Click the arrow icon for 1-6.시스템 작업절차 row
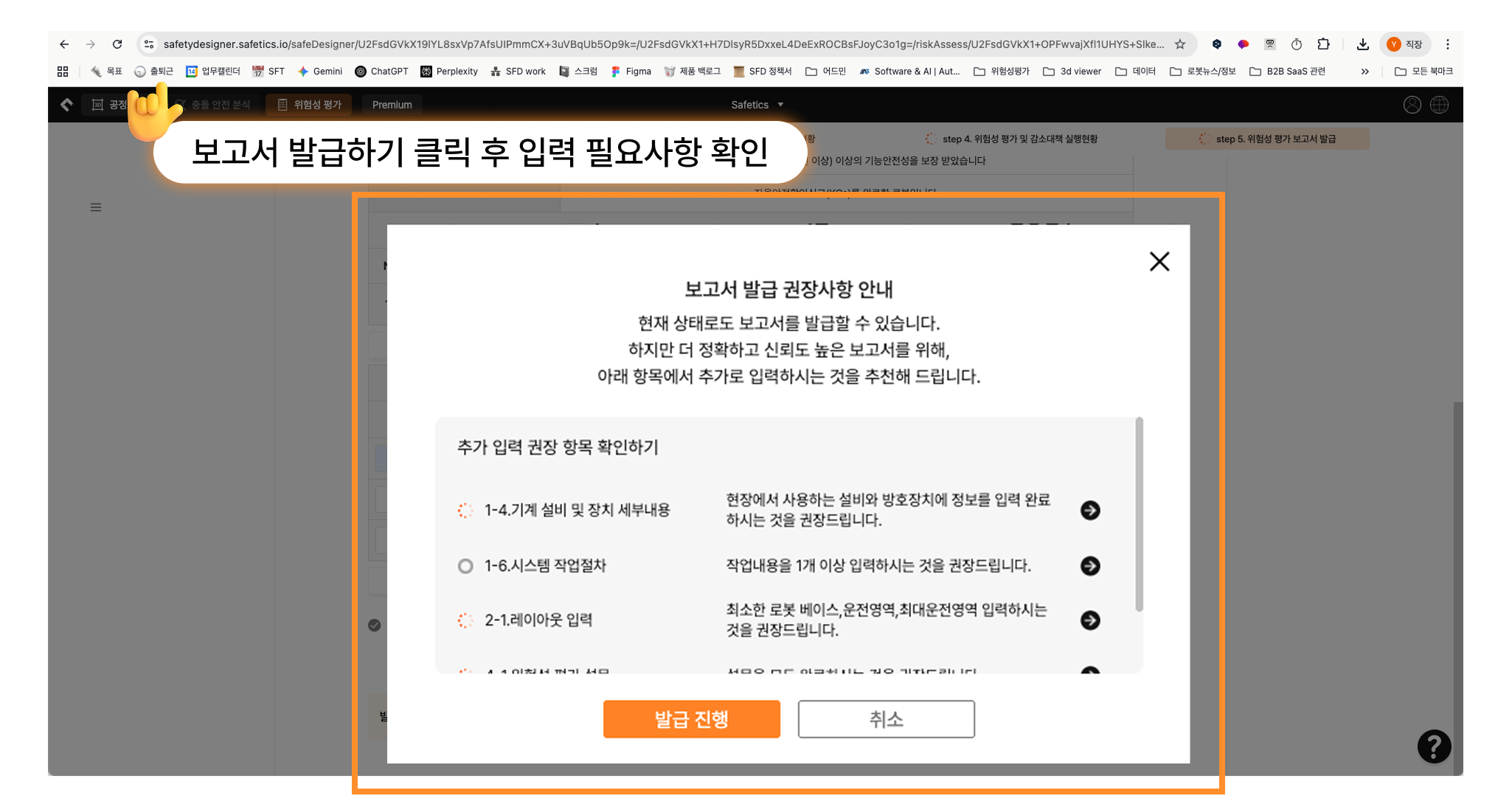 tap(1090, 566)
